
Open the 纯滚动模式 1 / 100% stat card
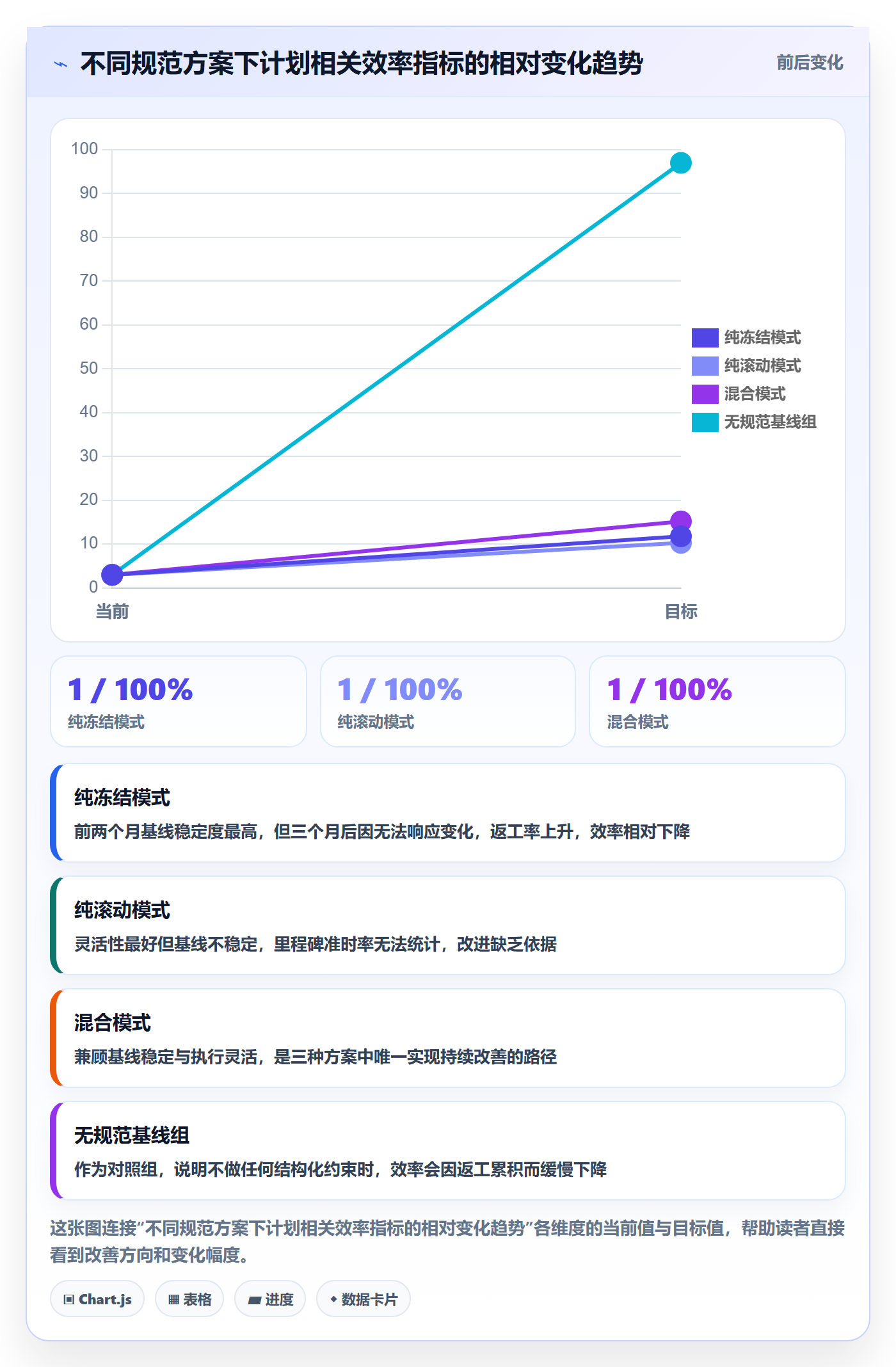448,701
